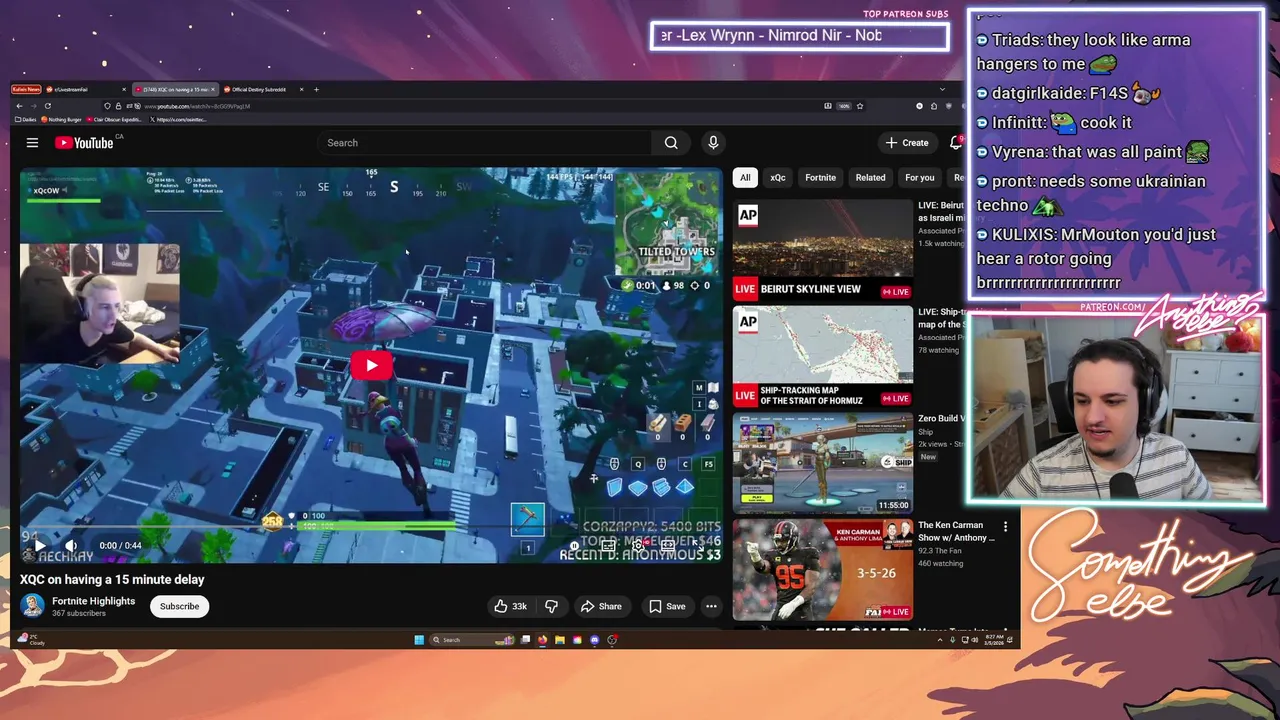Open the YouTube guide hamburger menu

coord(32,143)
